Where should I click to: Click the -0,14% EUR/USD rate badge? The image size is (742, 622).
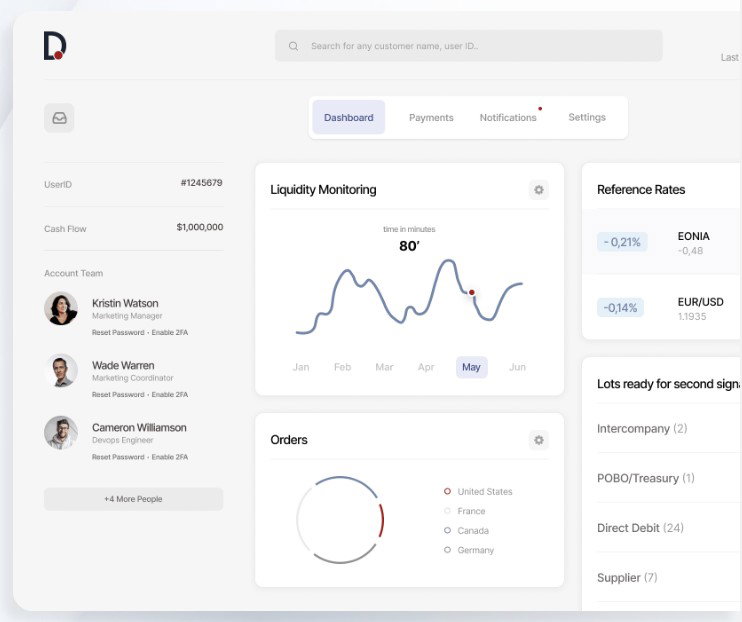coord(620,308)
